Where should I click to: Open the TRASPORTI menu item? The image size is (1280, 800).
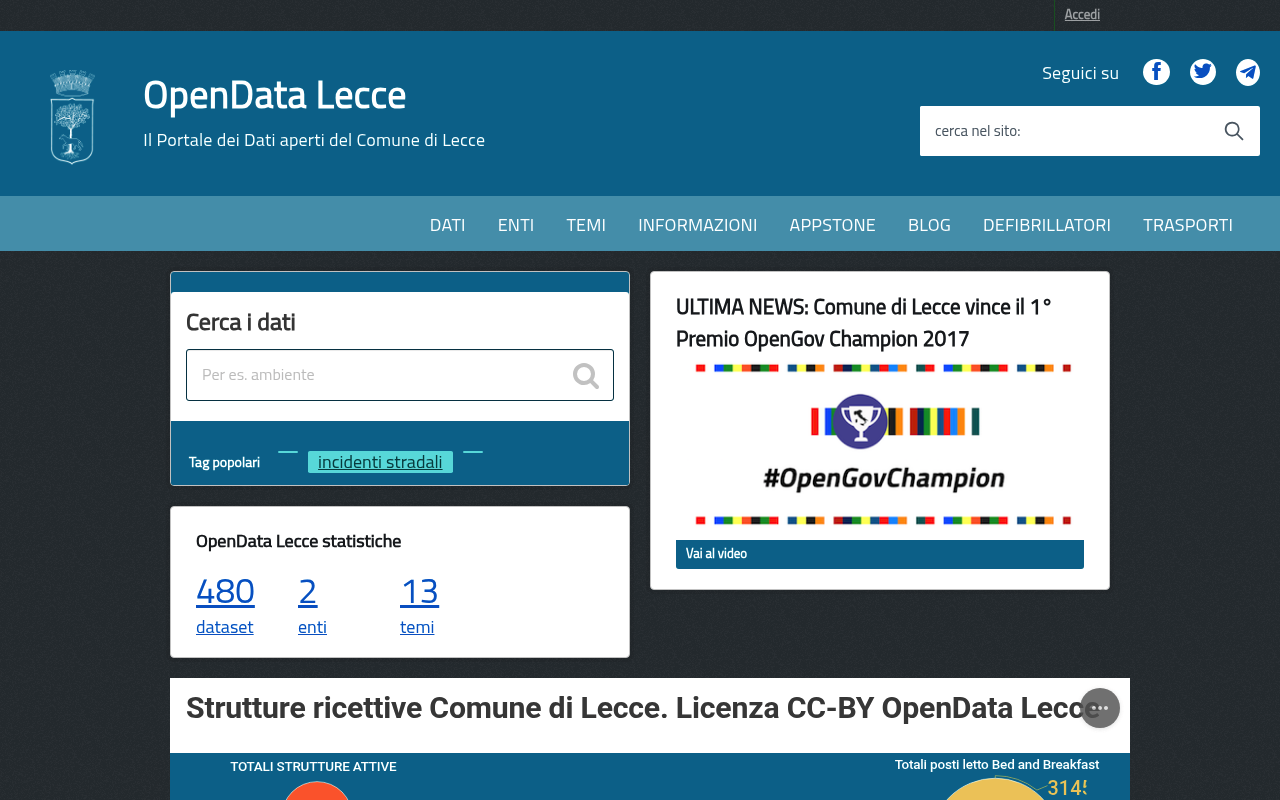pos(1188,224)
